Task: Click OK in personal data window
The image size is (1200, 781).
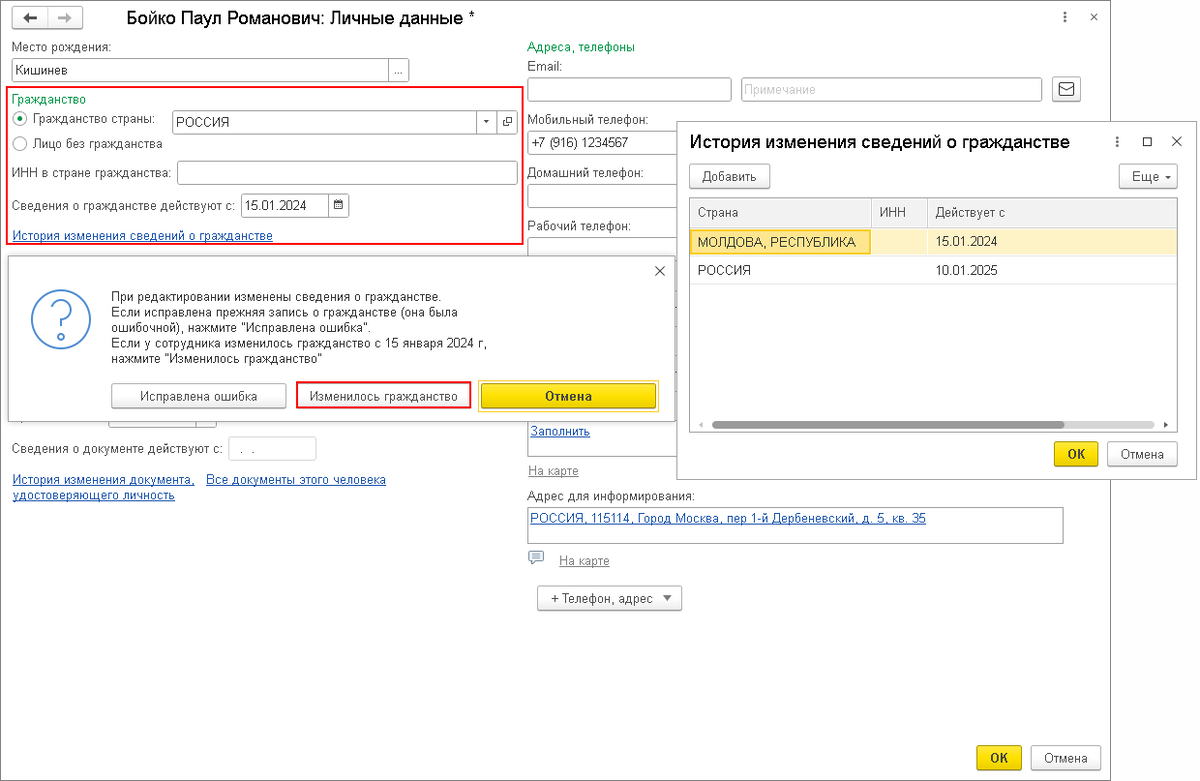Action: click(999, 757)
